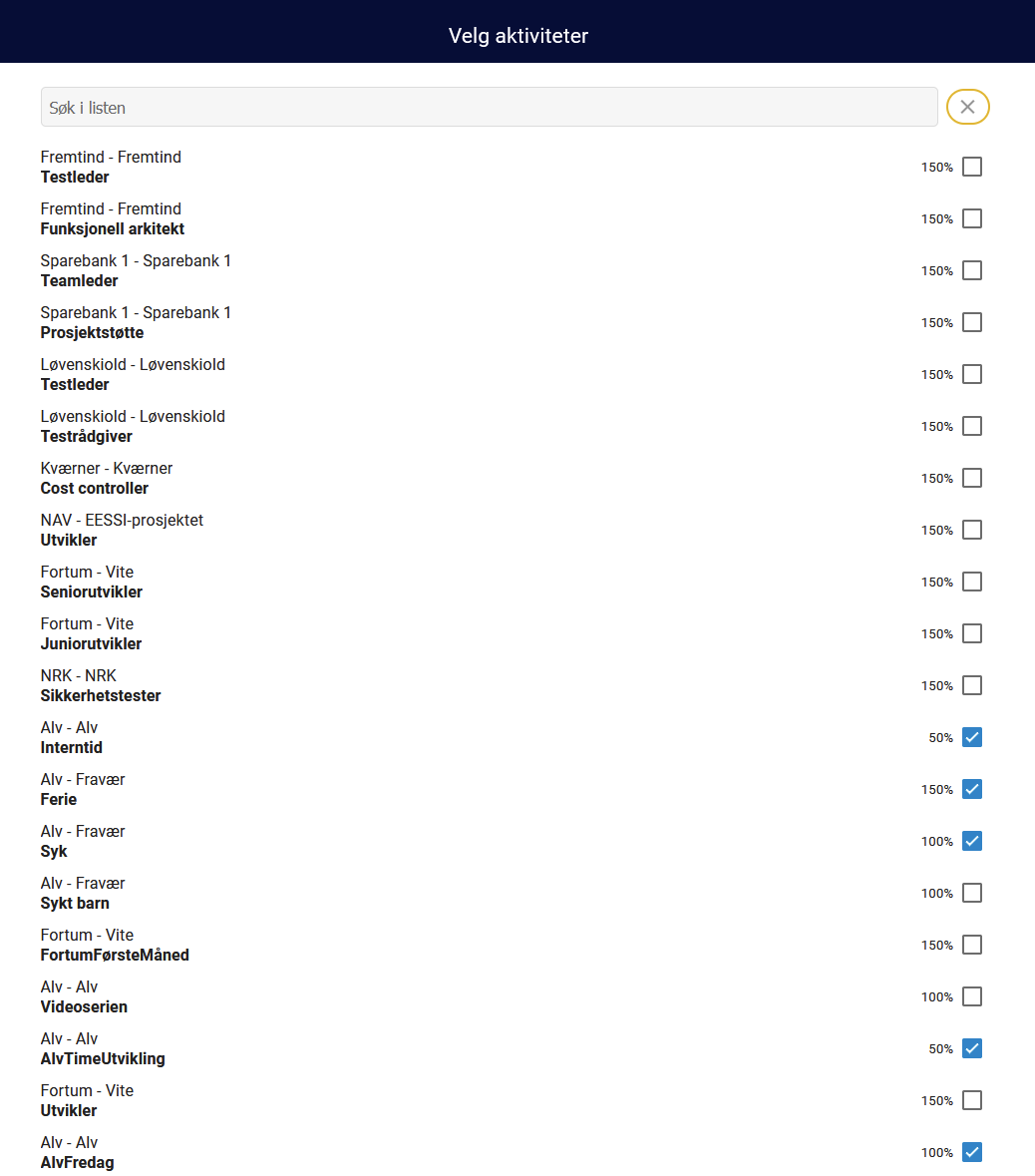Check NAV EESSI-prosjektet Utvikler checkbox
This screenshot has height=1176, width=1035.
point(972,530)
